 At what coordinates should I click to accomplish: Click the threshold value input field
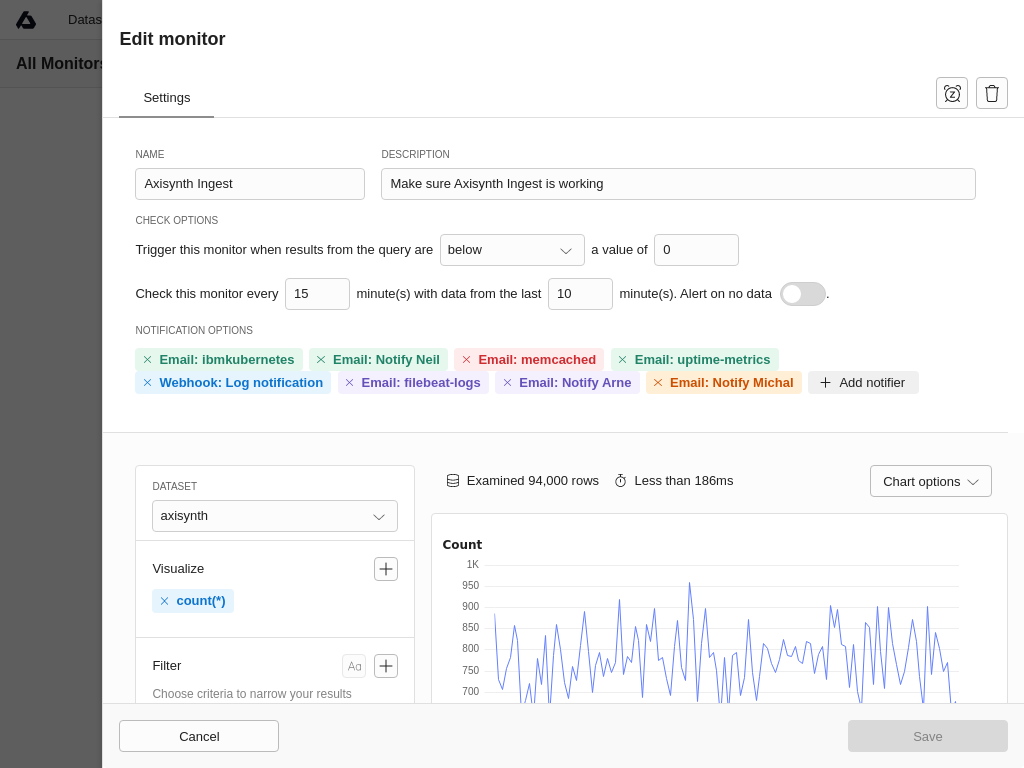pos(695,250)
